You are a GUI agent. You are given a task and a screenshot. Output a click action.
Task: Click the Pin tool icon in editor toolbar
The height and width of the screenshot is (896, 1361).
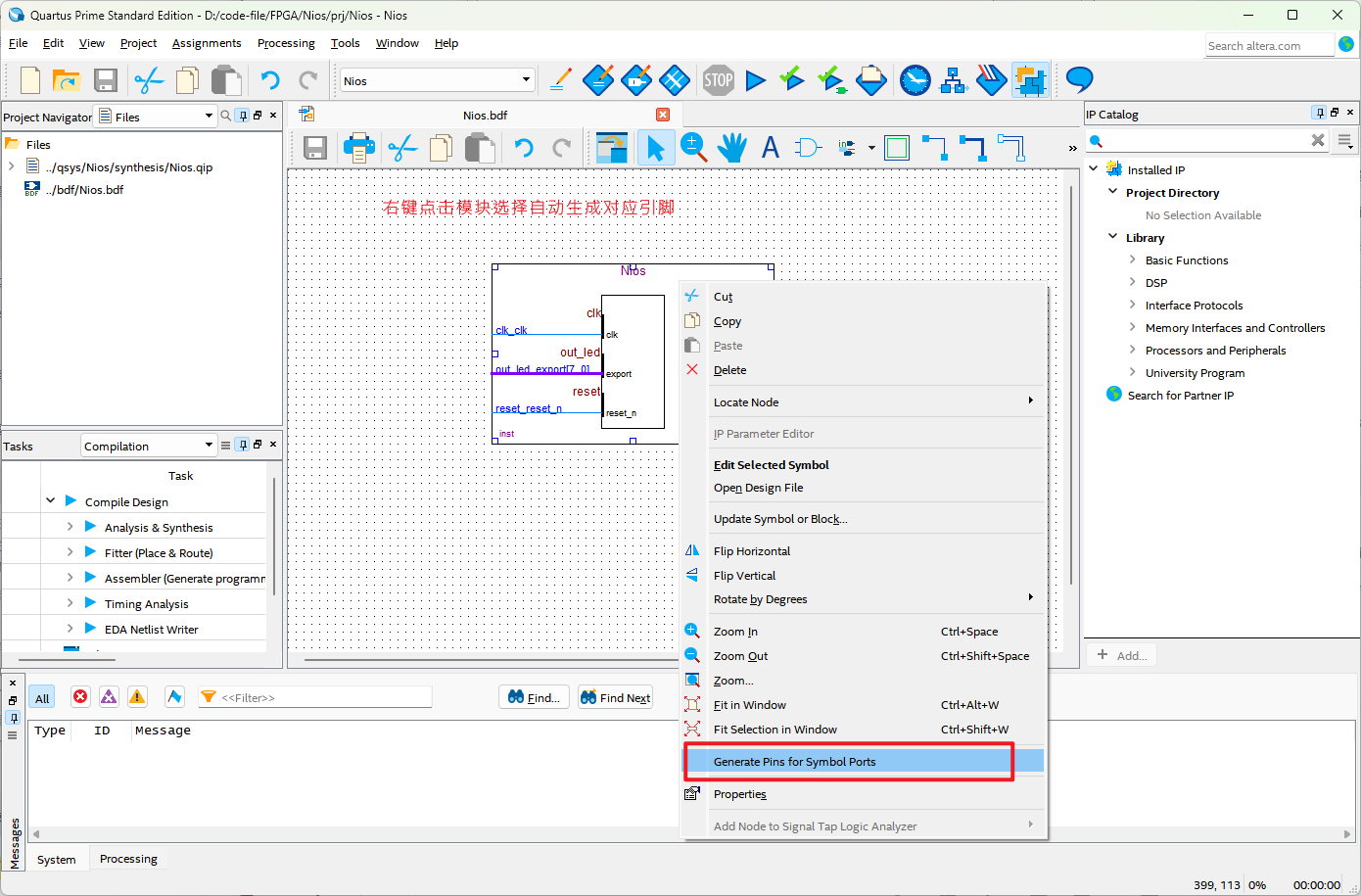tap(848, 148)
